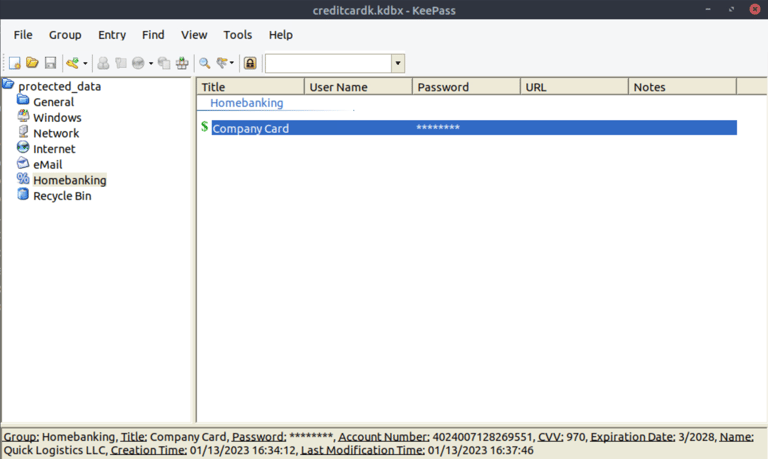Image resolution: width=768 pixels, height=459 pixels.
Task: Expand the quick search combo dropdown
Action: coord(398,63)
